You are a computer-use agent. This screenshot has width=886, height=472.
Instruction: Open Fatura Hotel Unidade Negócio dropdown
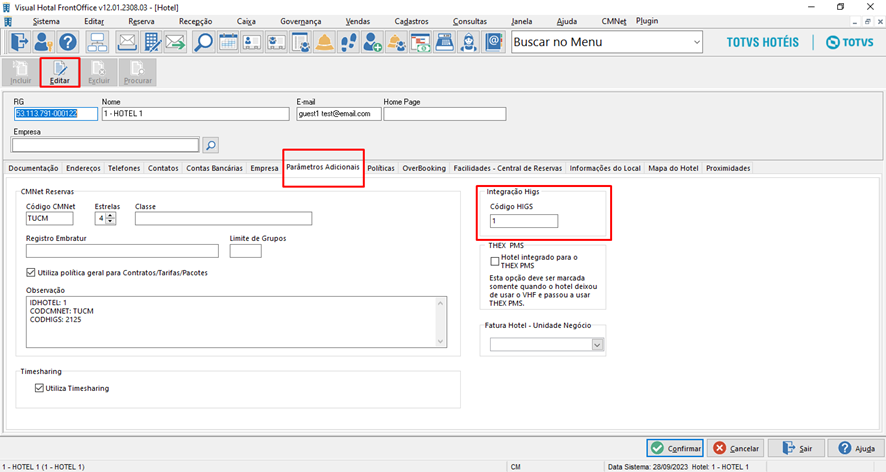pos(597,345)
